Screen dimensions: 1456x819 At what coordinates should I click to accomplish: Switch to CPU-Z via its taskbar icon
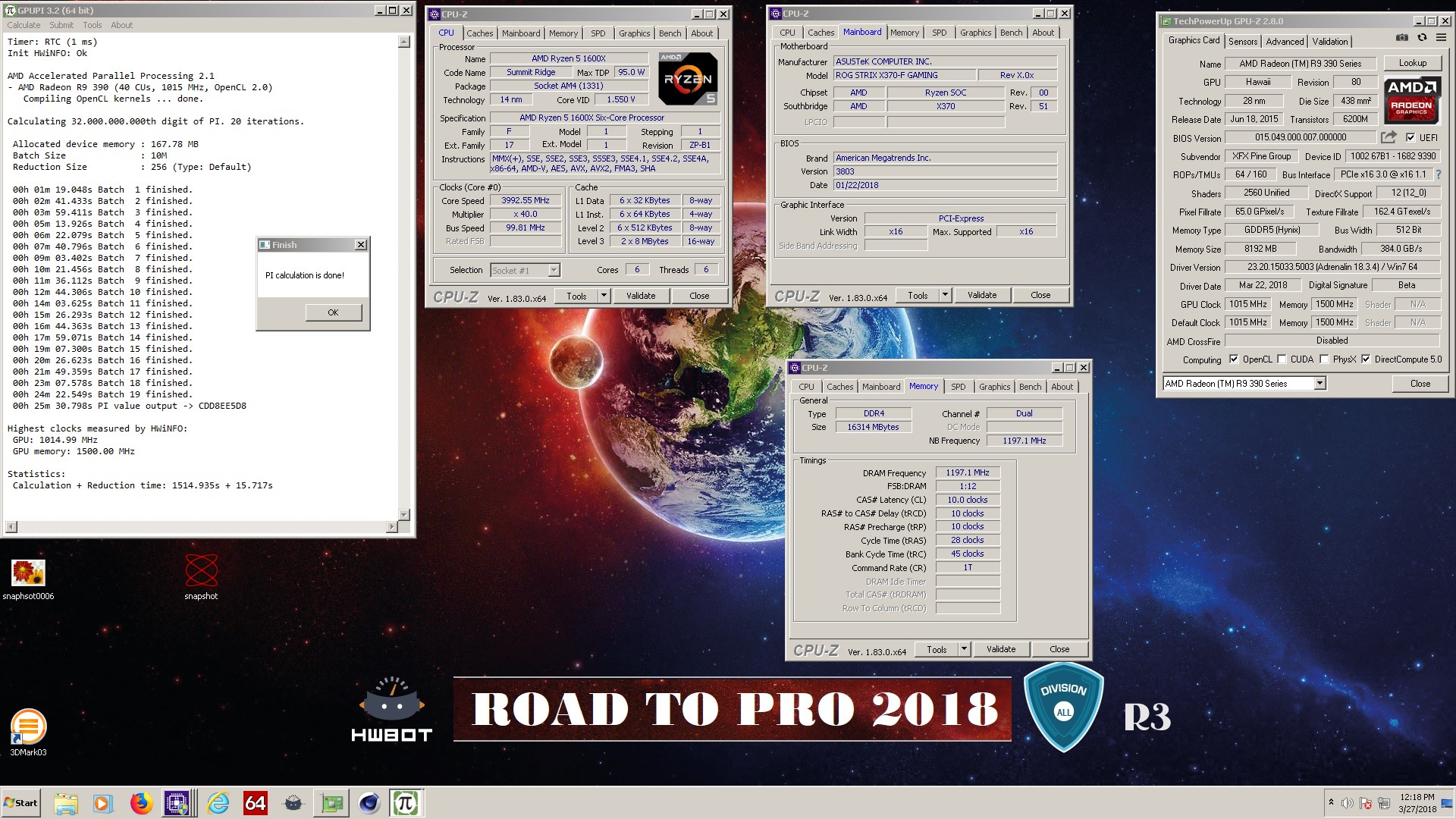(x=177, y=803)
